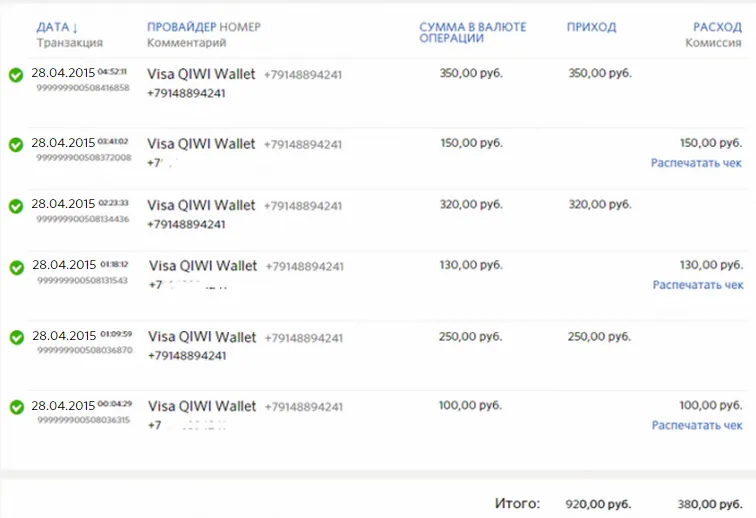The image size is (756, 518).
Task: Open Распечатать чек for 130,00 руб. transaction
Action: [x=698, y=285]
